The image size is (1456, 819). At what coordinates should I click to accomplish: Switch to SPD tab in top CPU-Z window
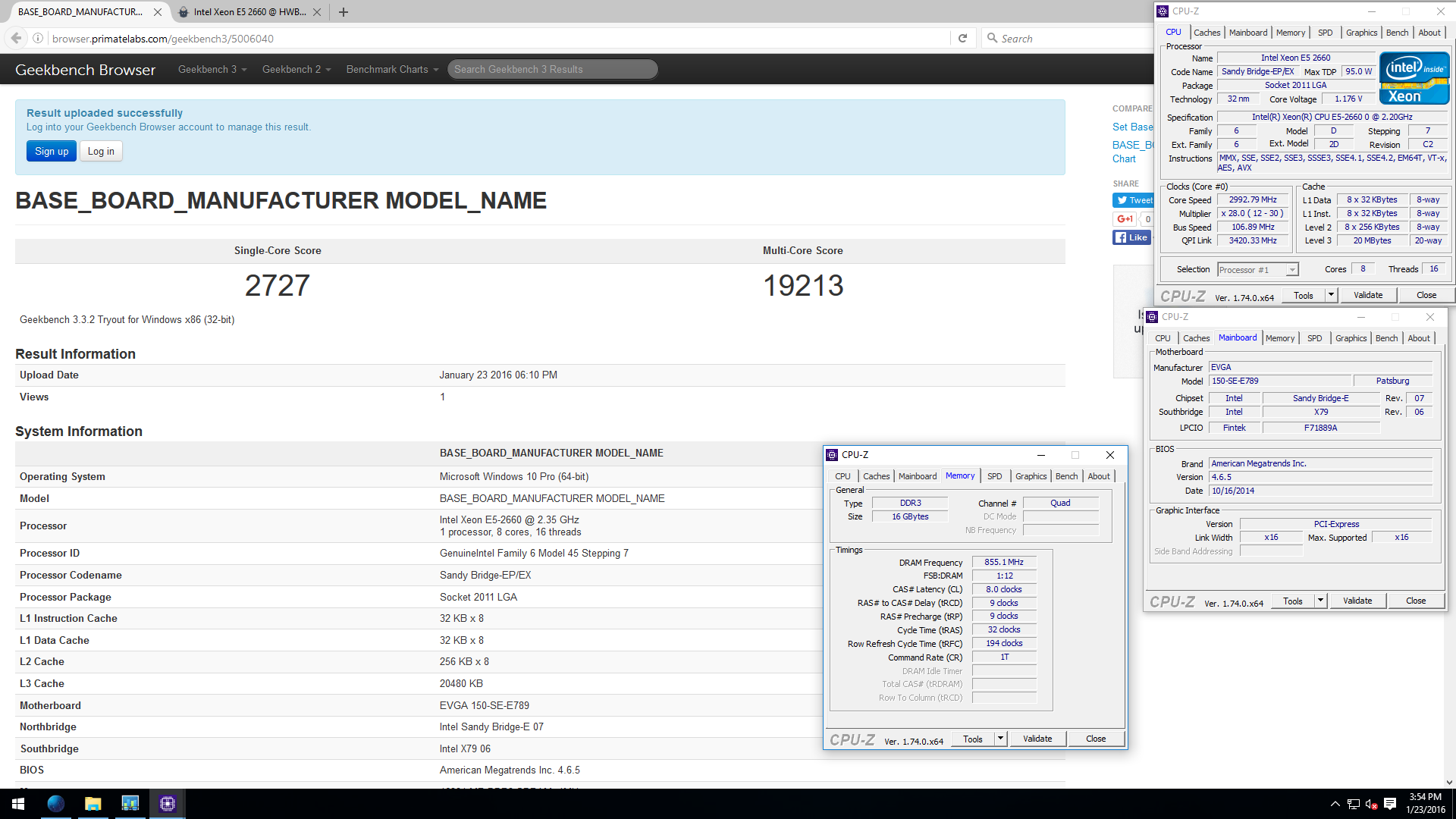pos(1325,33)
